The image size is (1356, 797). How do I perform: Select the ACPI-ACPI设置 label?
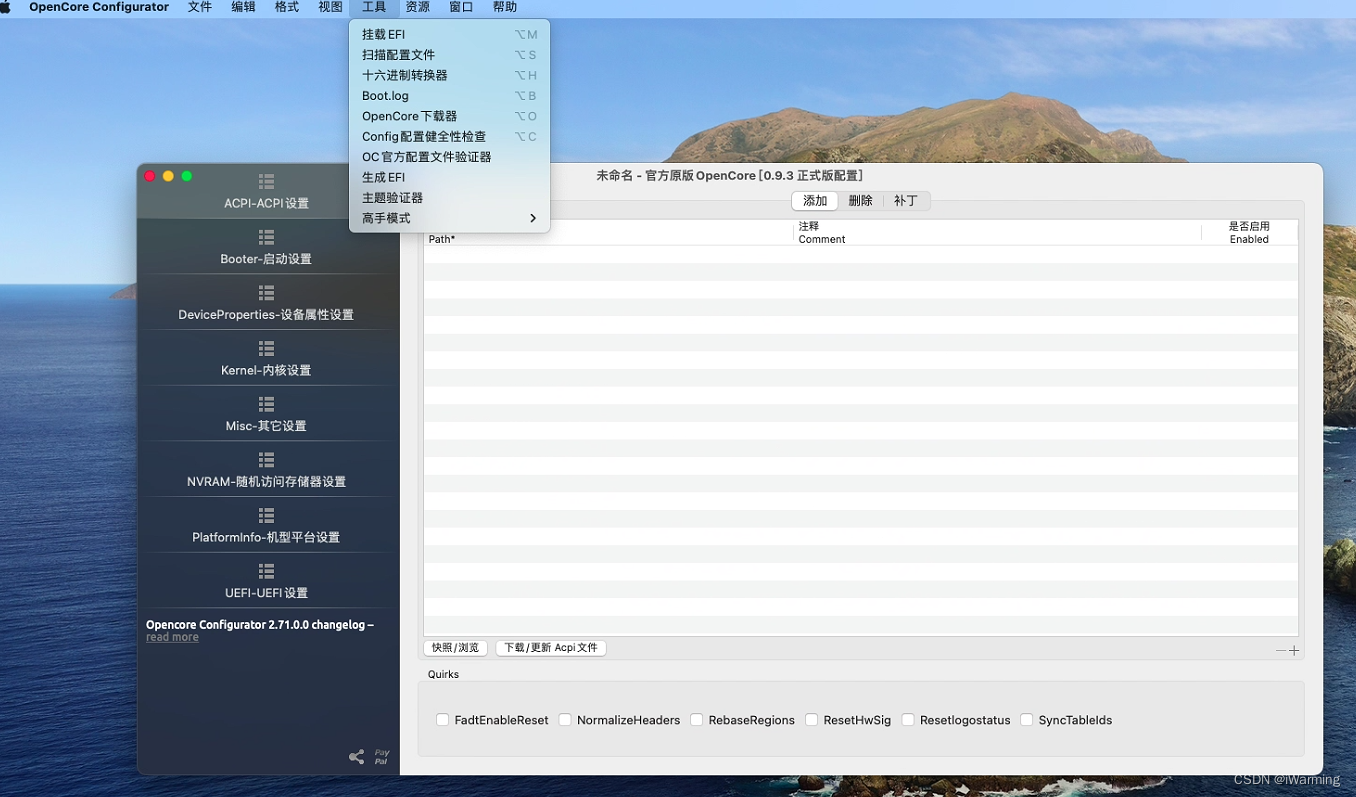[266, 204]
